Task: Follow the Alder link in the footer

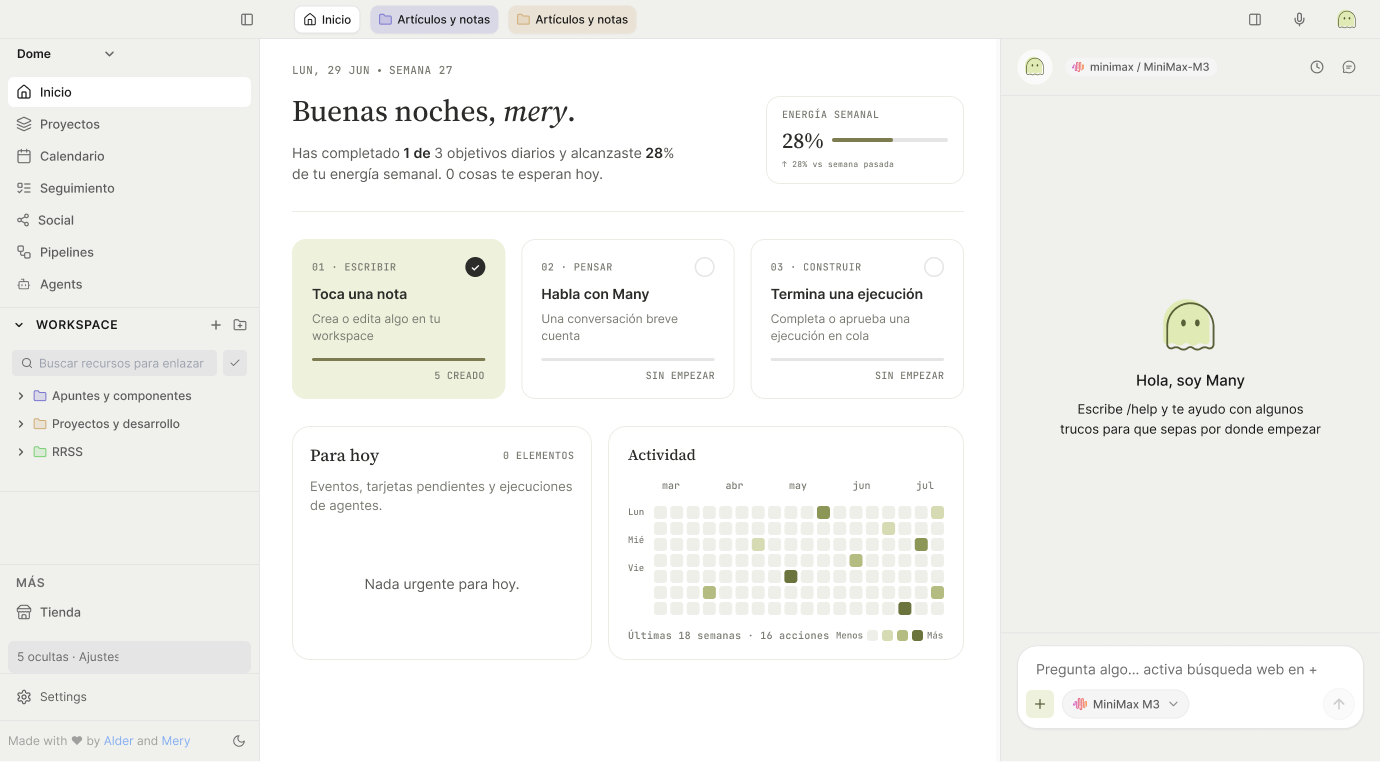Action: tap(118, 741)
